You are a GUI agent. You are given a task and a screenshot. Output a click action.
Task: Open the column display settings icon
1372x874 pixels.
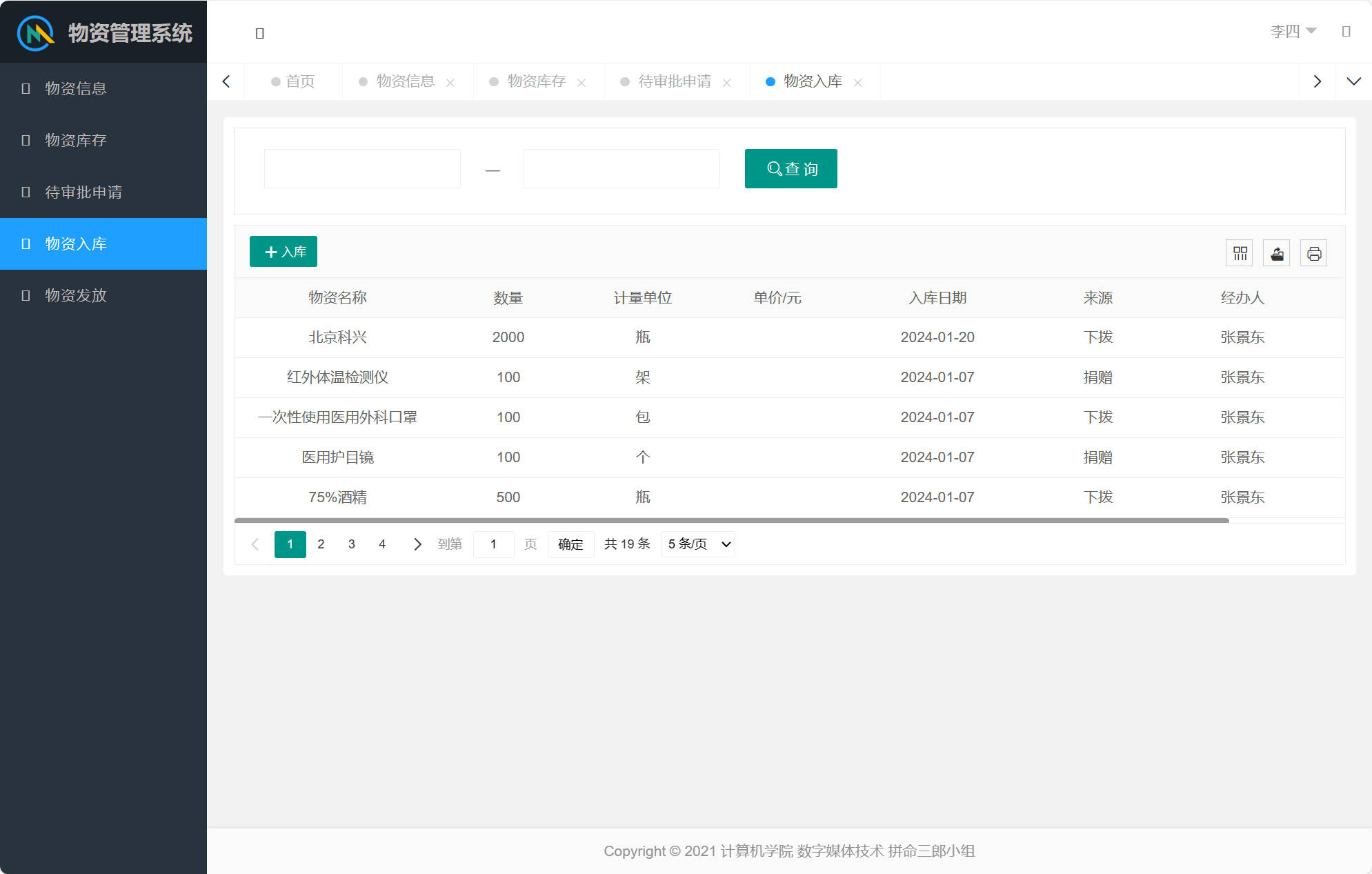(1239, 253)
